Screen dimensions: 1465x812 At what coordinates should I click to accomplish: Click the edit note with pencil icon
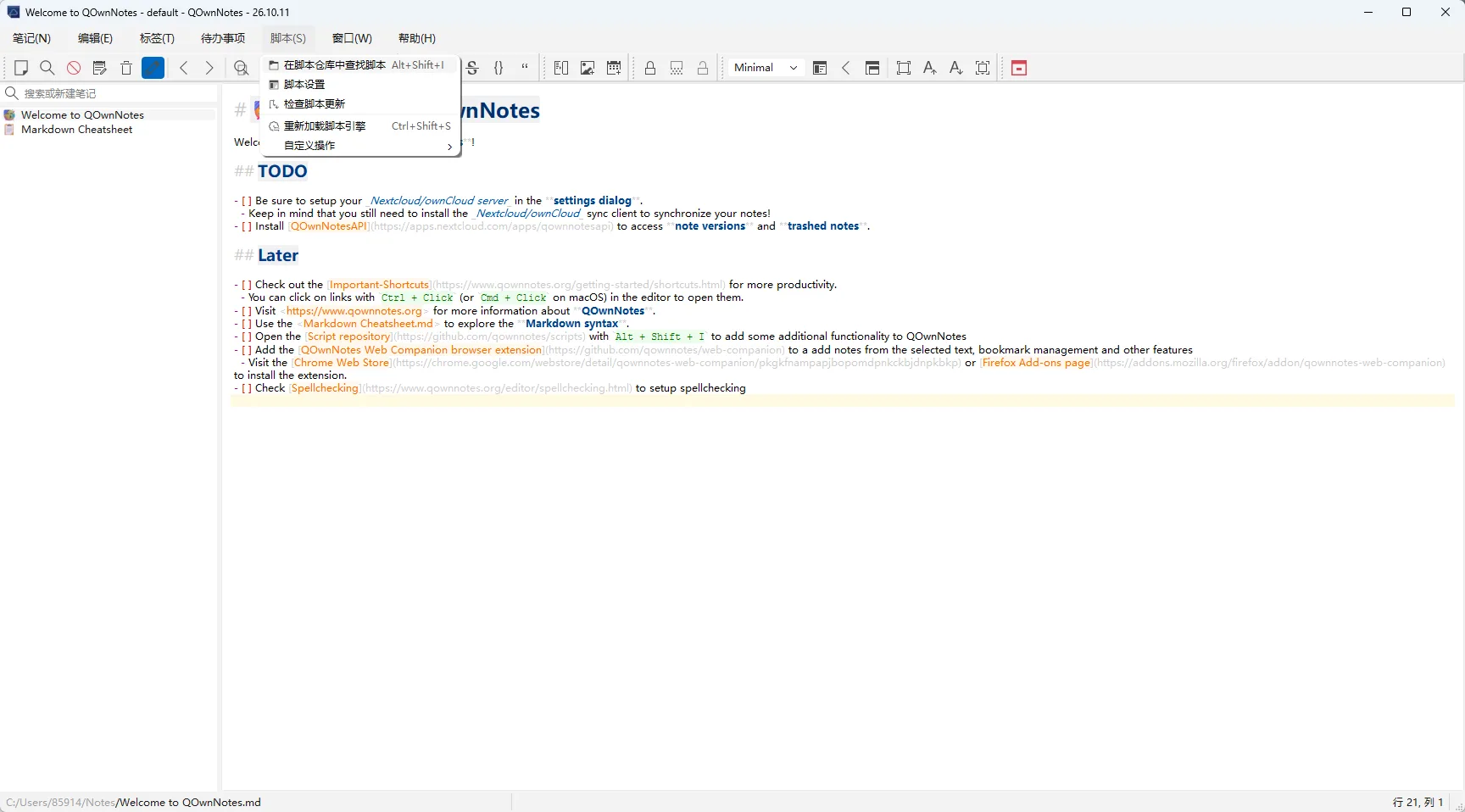point(100,68)
